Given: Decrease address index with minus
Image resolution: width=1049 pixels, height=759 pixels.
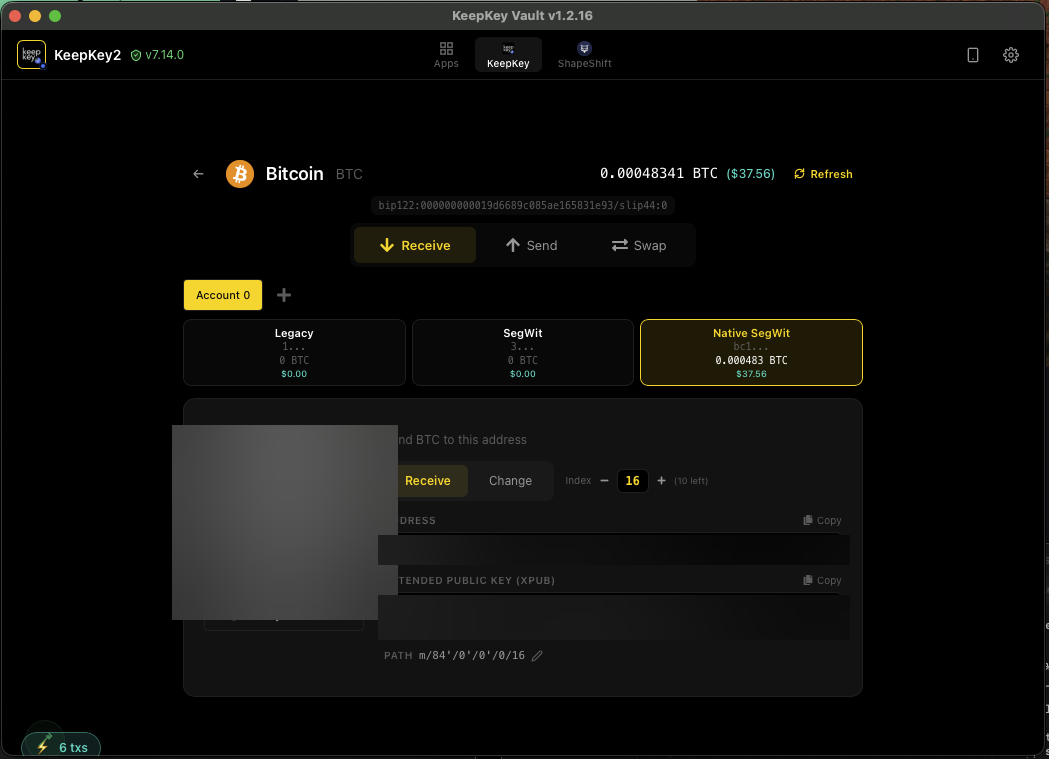Looking at the screenshot, I should 604,481.
